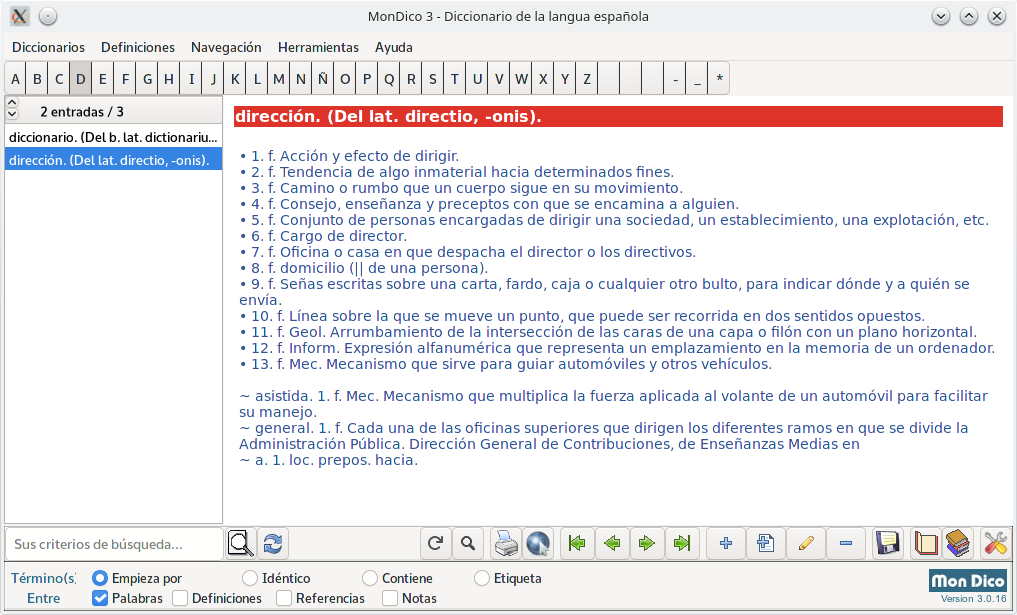Click the letter Ñ button
This screenshot has width=1017, height=615.
(322, 79)
